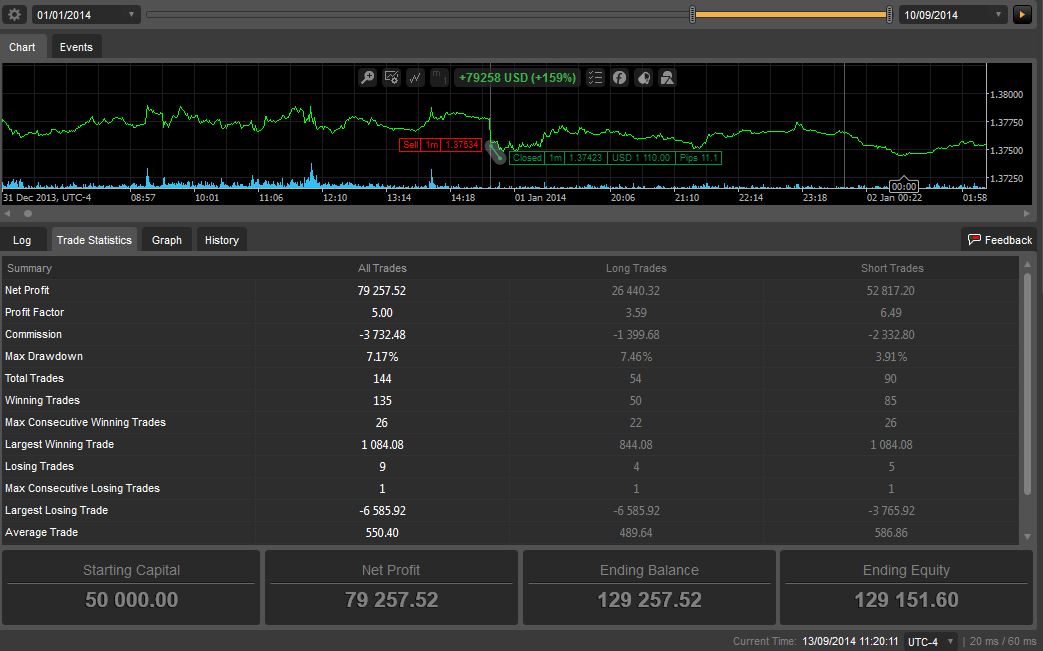Click the Net Profit 79 257.52 summary box
This screenshot has height=651, width=1043.
point(391,588)
